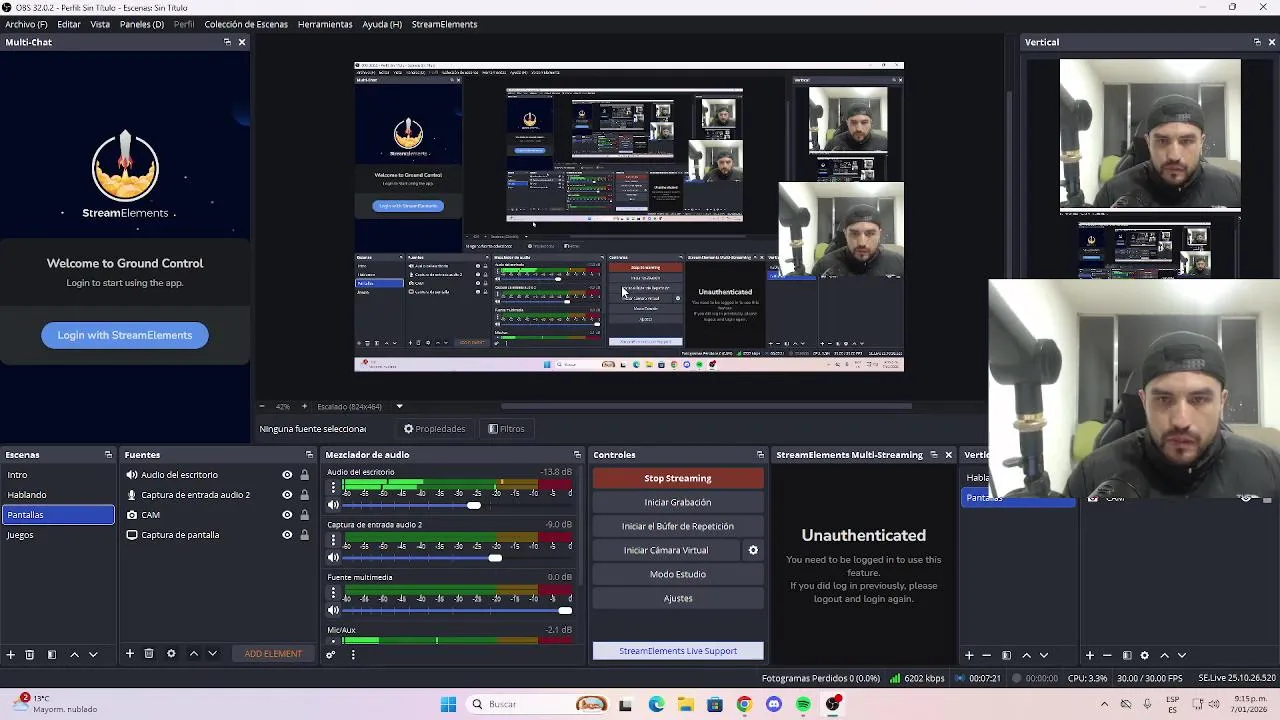Pop out the Escenas dock
Screen dimensions: 1280x720
(x=108, y=455)
